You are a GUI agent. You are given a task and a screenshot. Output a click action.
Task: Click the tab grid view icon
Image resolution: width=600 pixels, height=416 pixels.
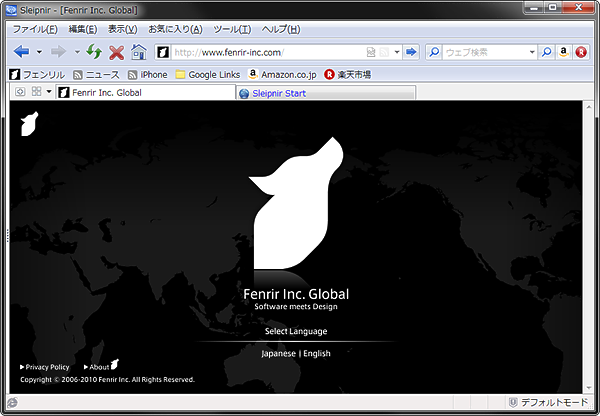(x=36, y=91)
